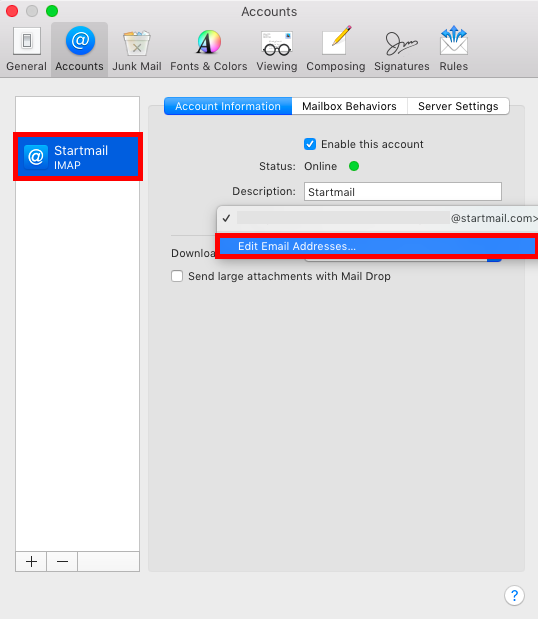
Task: Open the Rules preferences pane
Action: (454, 49)
